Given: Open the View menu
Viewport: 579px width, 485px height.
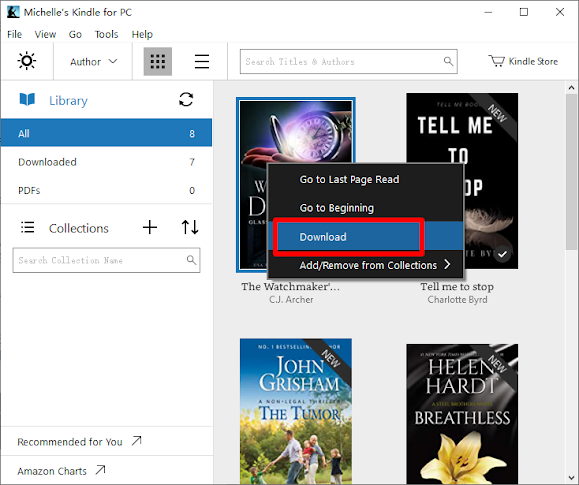Looking at the screenshot, I should click(45, 34).
